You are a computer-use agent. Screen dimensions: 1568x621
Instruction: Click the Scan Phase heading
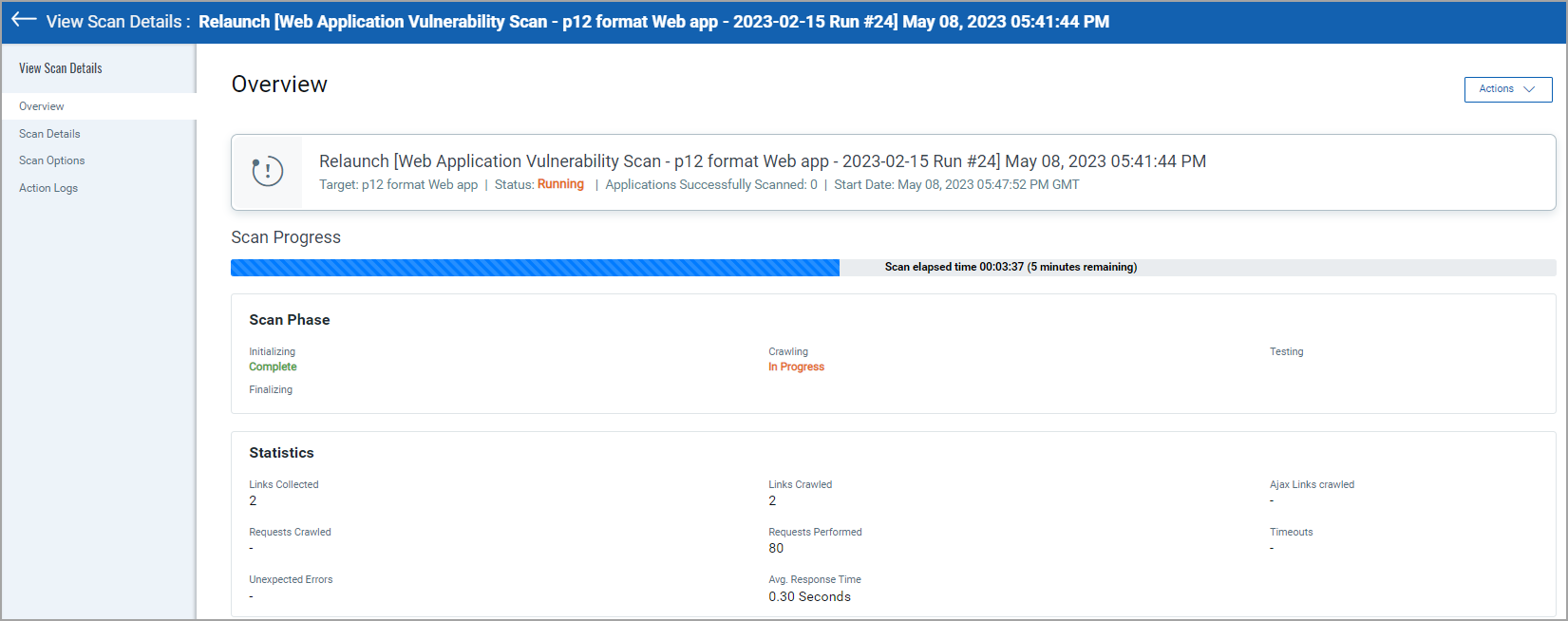coord(290,320)
